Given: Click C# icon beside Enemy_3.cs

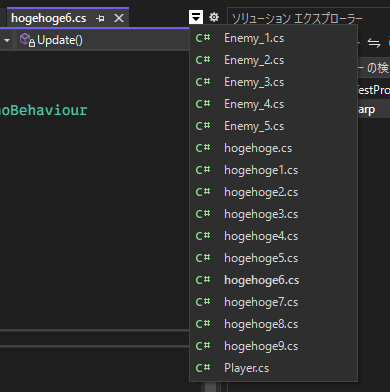Looking at the screenshot, I should click(203, 82).
